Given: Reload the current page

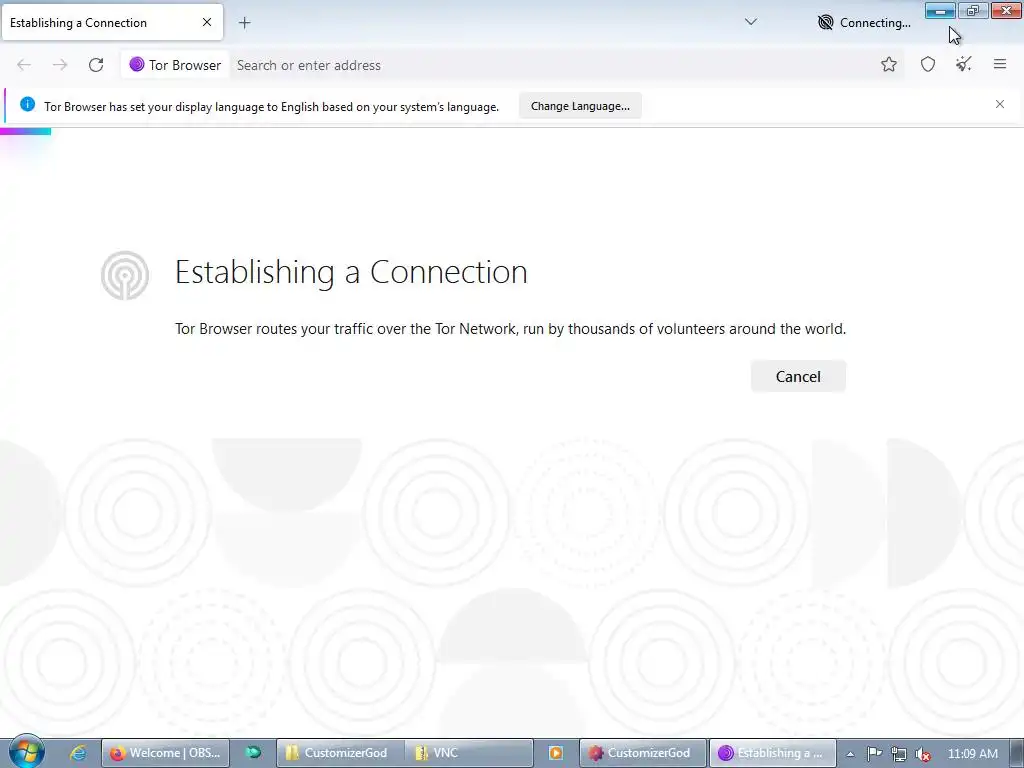Looking at the screenshot, I should pyautogui.click(x=96, y=65).
